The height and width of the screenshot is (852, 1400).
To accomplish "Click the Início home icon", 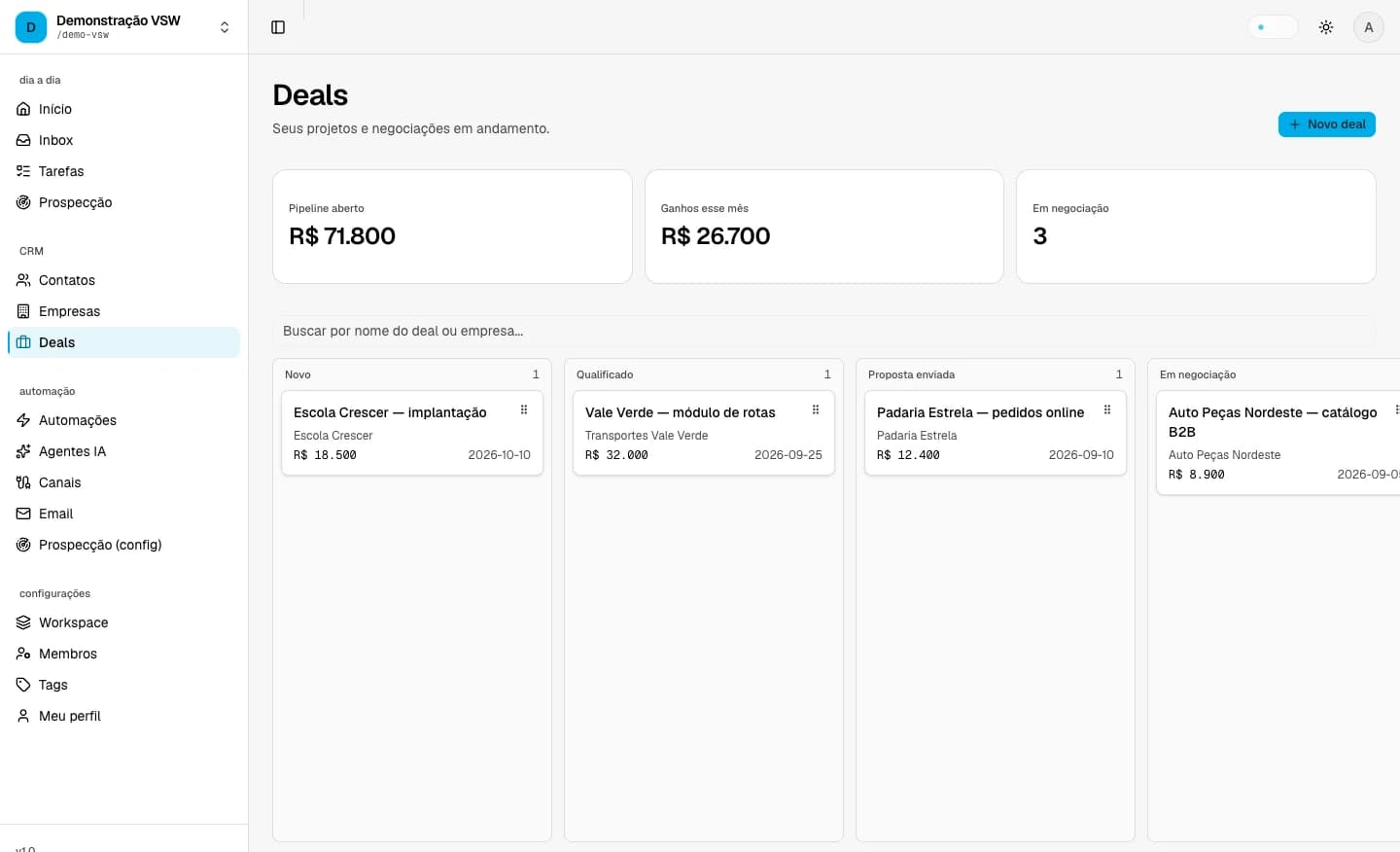I will pyautogui.click(x=23, y=109).
